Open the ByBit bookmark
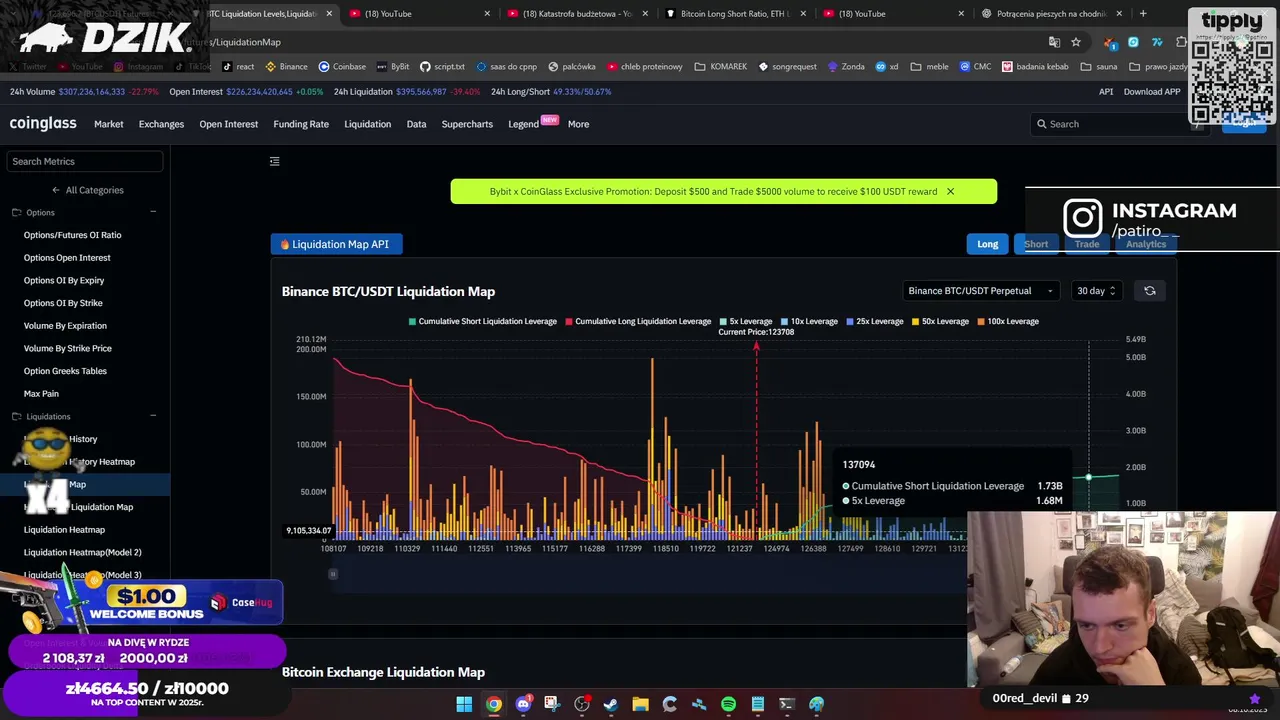Viewport: 1280px width, 720px height. pos(393,67)
